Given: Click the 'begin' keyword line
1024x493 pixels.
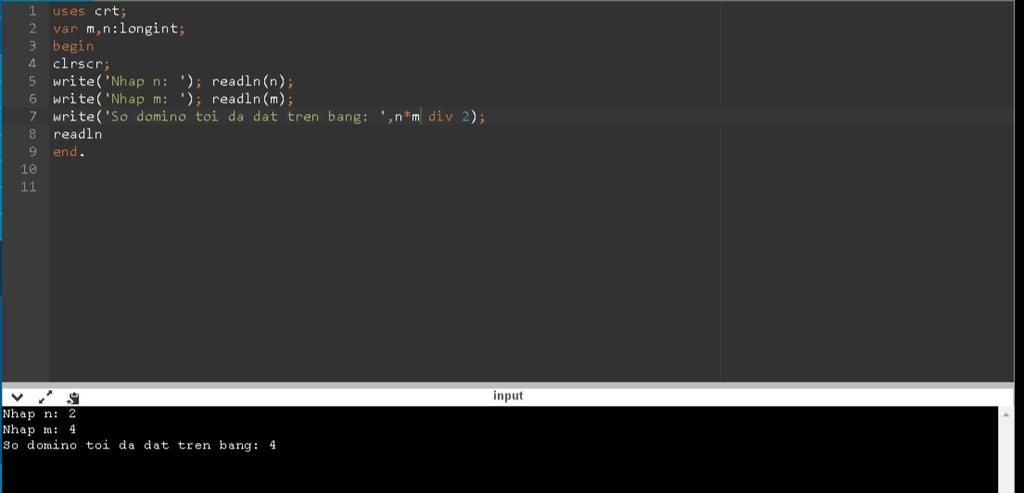Looking at the screenshot, I should coord(73,46).
